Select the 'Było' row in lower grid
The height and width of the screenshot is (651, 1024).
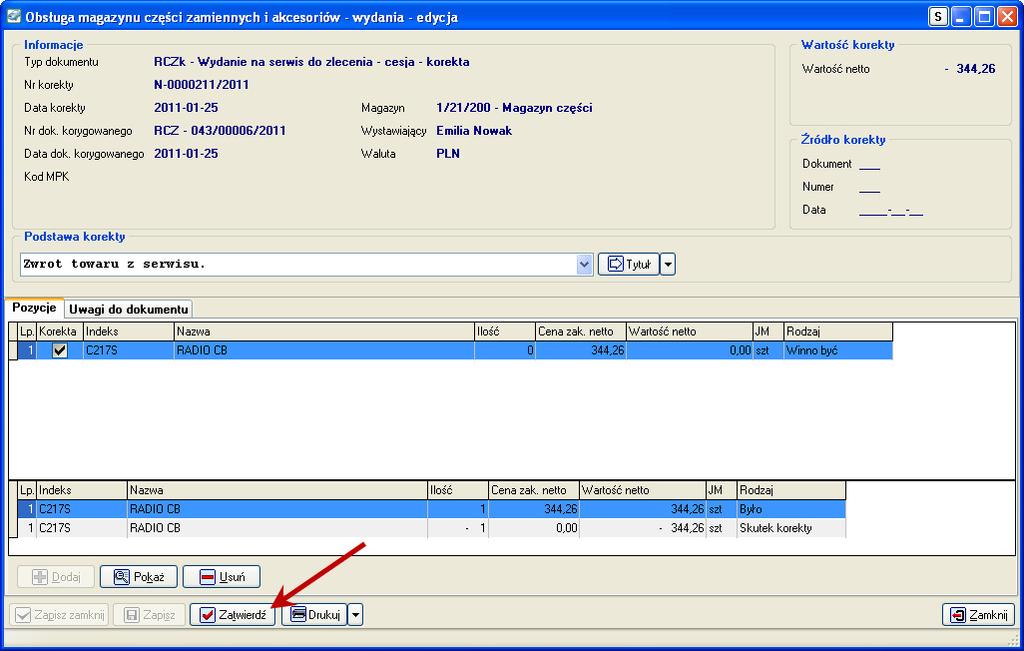(x=432, y=509)
